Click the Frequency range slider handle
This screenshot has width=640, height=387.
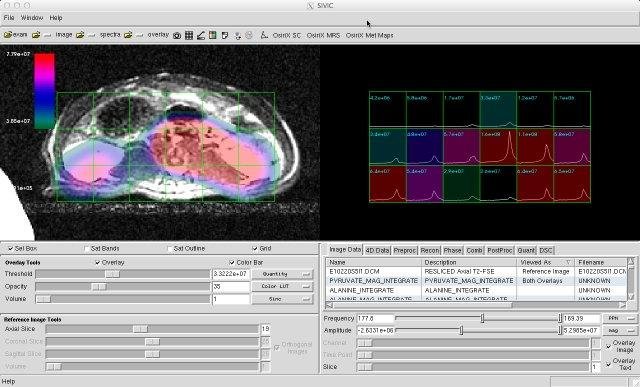[482, 318]
